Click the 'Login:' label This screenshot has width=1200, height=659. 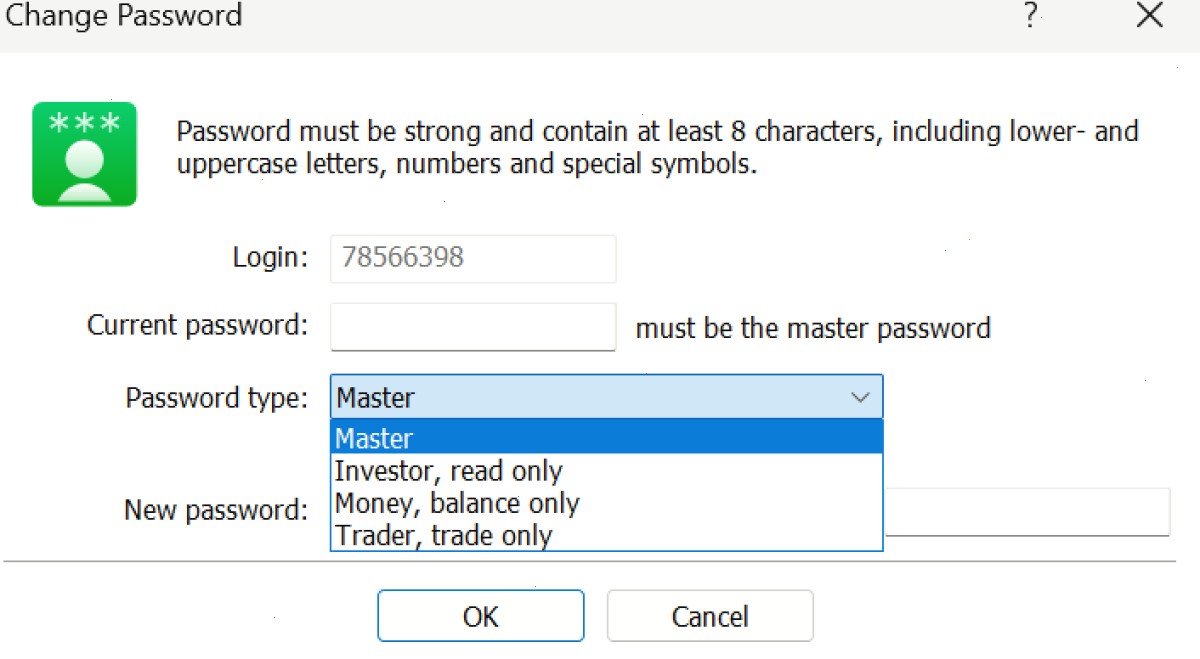tap(270, 258)
